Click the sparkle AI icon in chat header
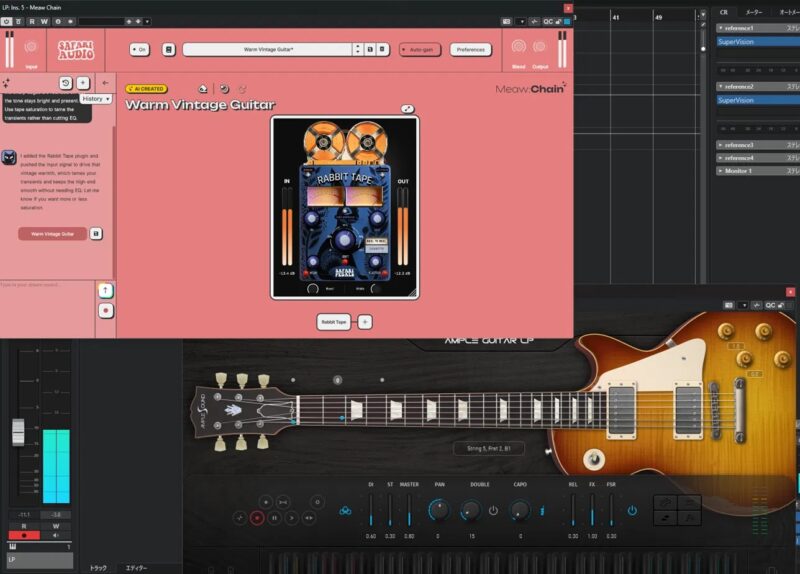 click(x=6, y=83)
